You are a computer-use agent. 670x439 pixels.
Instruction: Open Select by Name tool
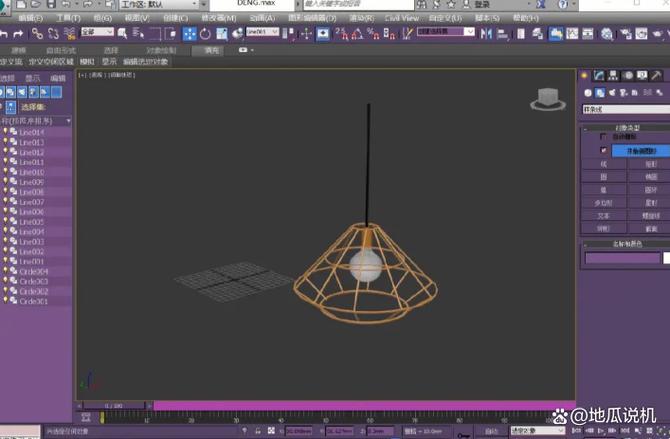click(x=138, y=33)
